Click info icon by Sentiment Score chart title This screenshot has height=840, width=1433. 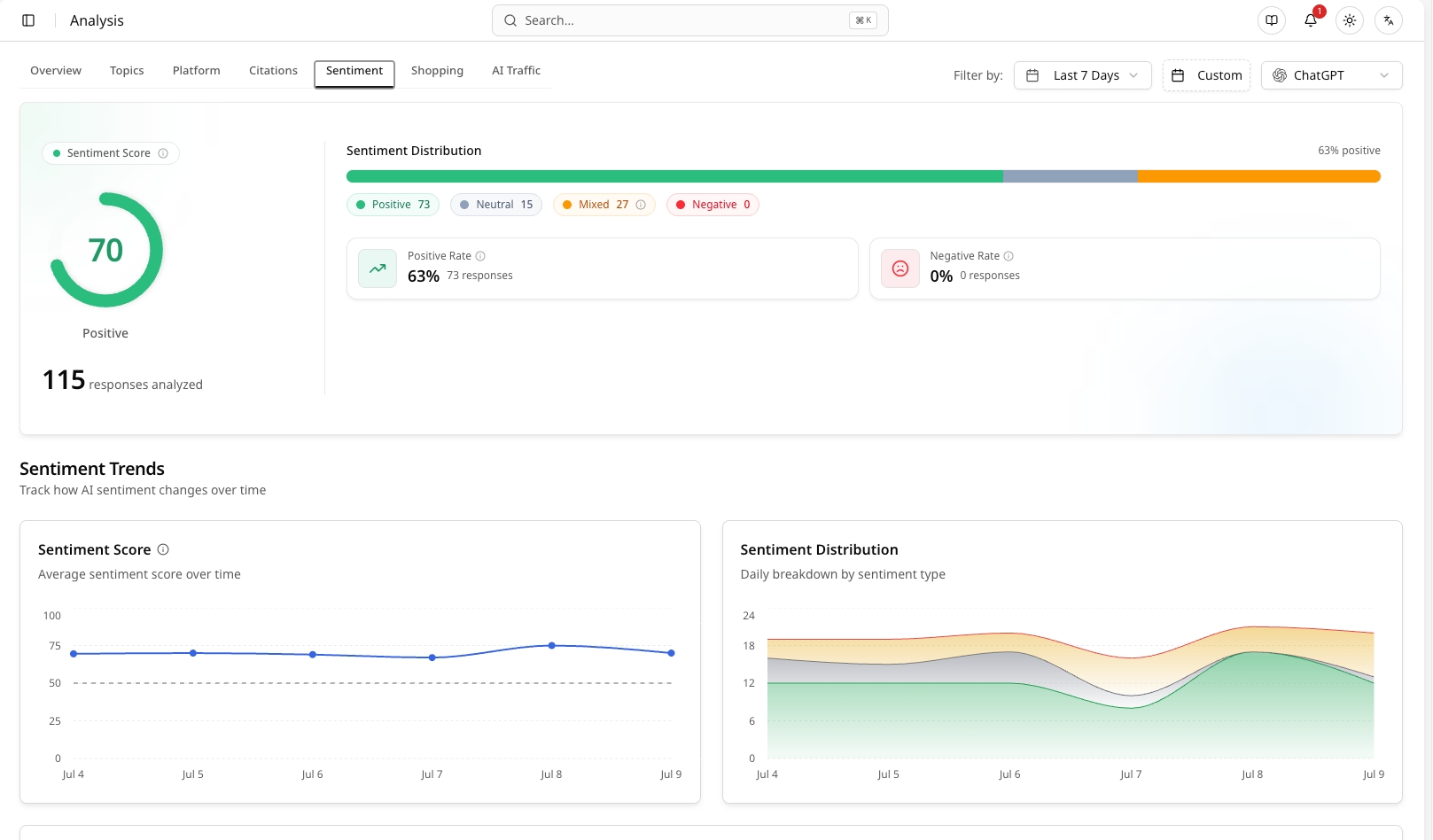(163, 549)
